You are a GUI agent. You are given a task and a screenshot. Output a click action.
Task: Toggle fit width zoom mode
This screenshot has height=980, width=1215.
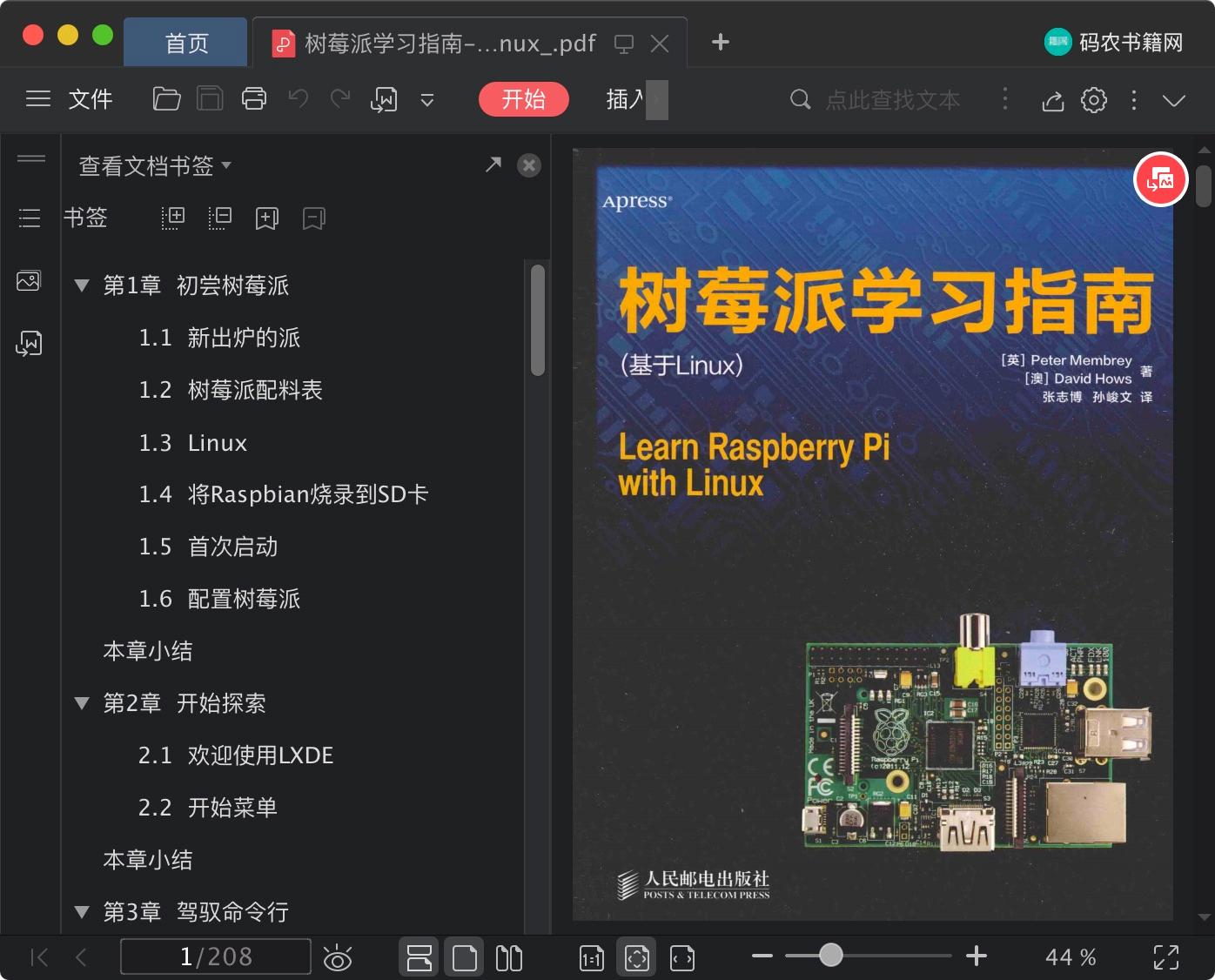click(682, 958)
